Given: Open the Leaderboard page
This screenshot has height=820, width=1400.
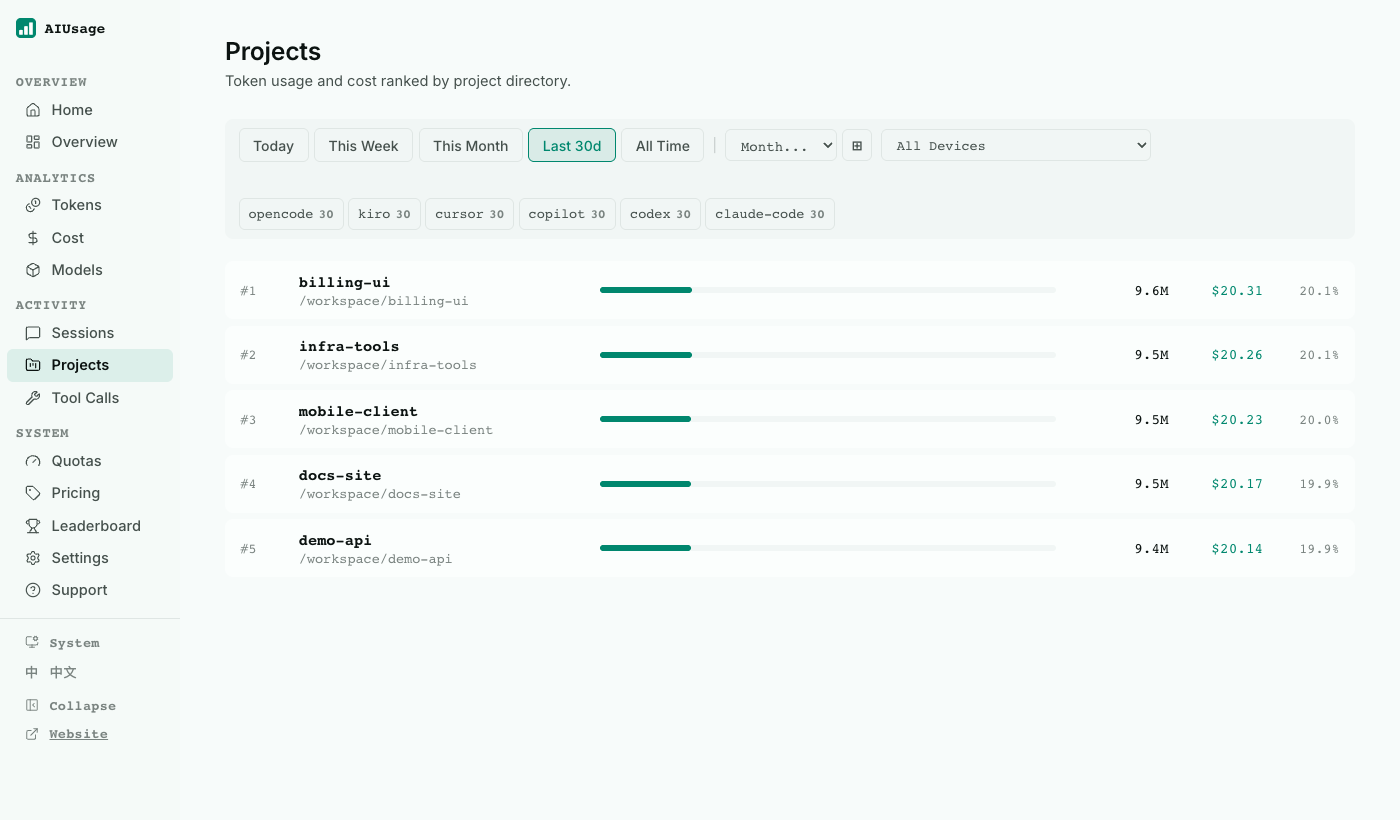Looking at the screenshot, I should click(x=90, y=526).
